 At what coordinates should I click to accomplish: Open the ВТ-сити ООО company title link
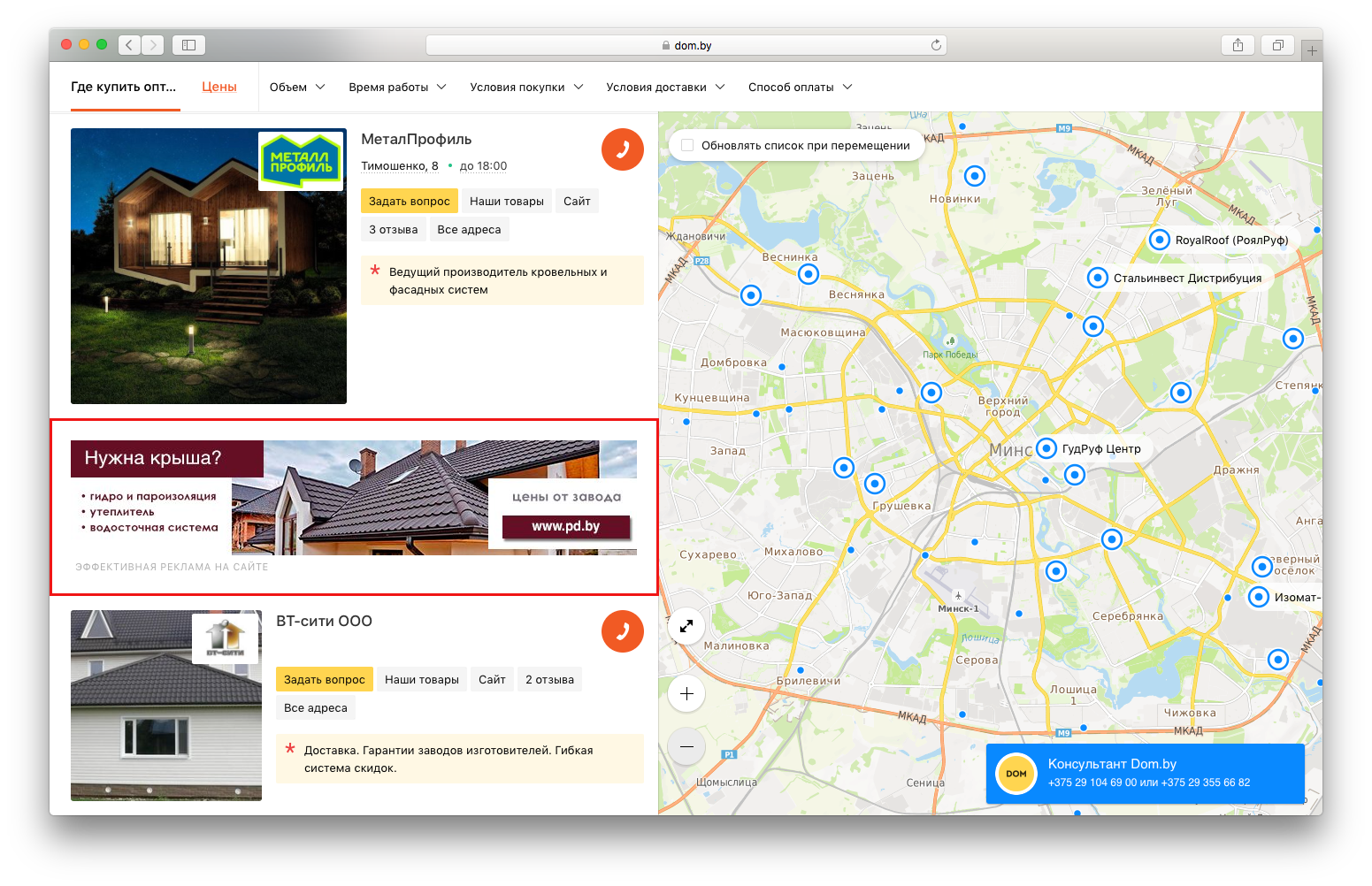coord(324,621)
